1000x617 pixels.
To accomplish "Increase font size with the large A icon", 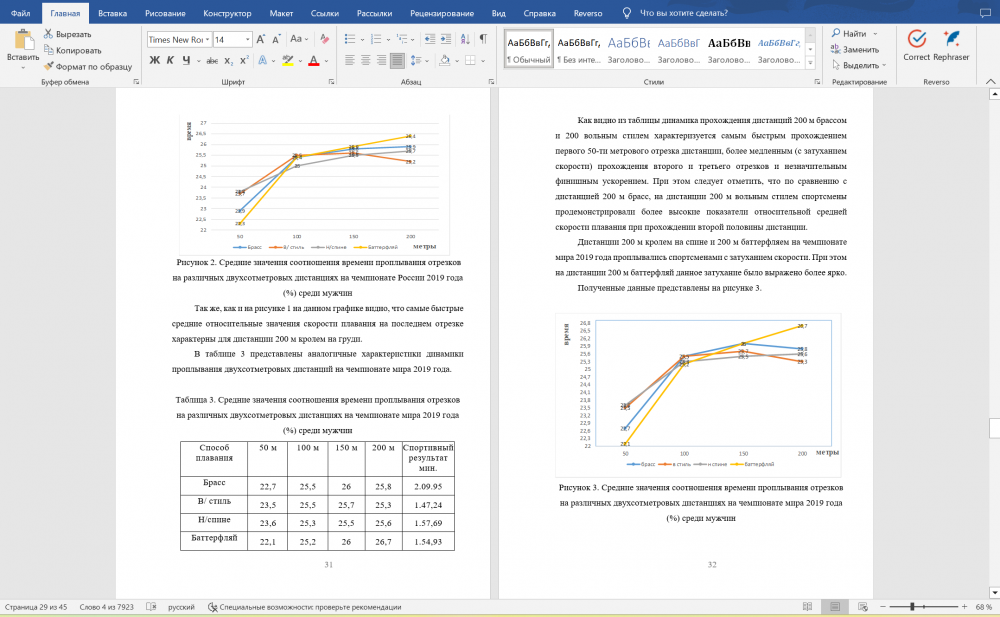I will [260, 40].
